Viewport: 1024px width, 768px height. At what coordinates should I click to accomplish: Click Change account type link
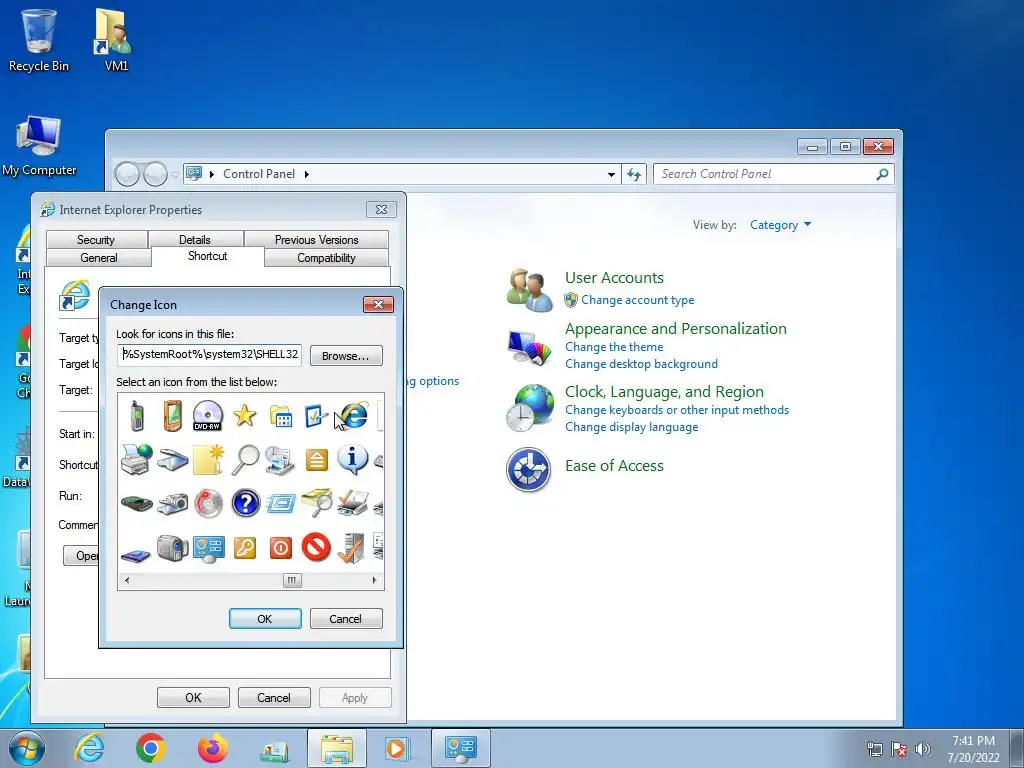[x=637, y=300]
